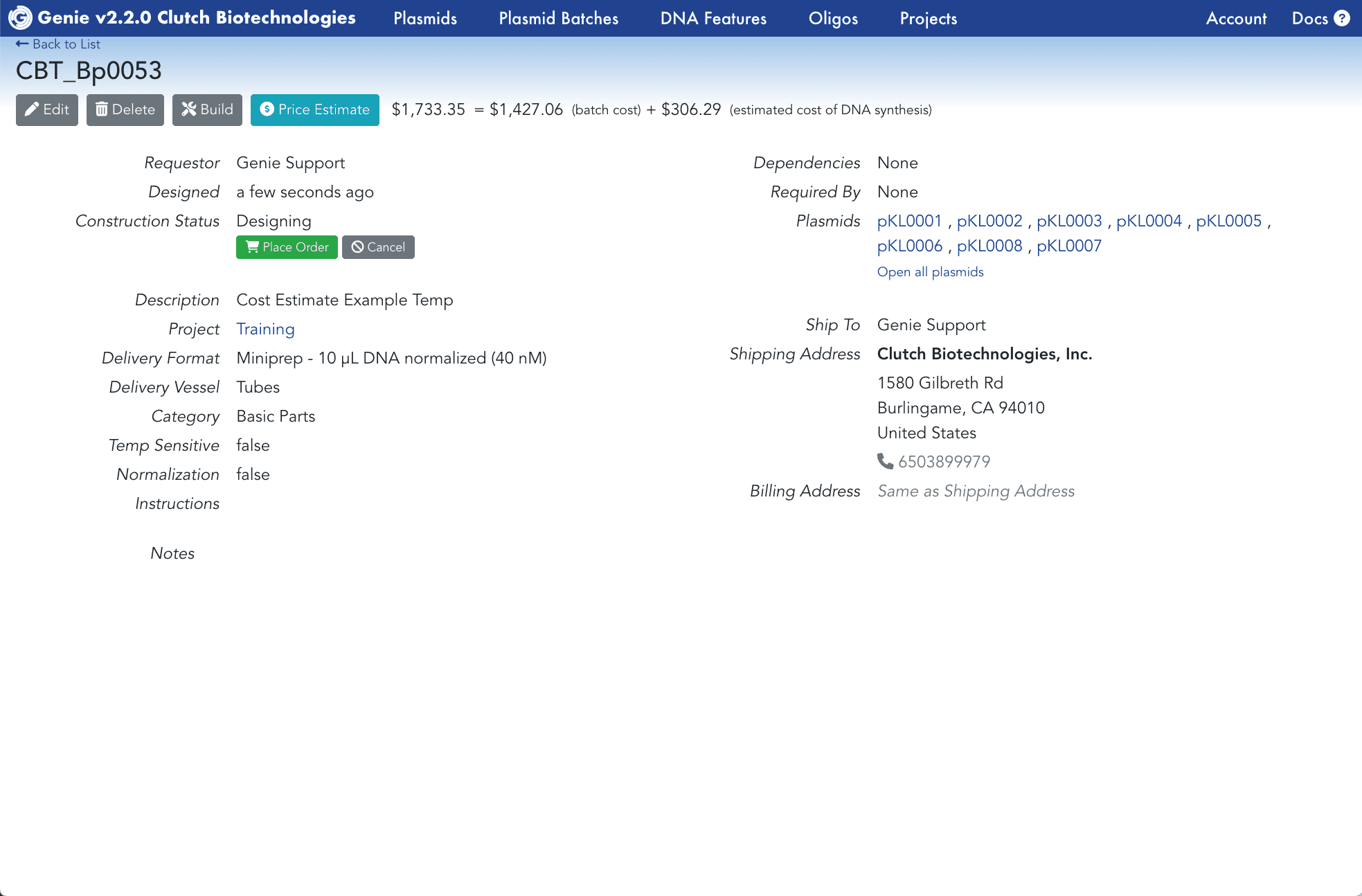Open the Projects menu item
Image resolution: width=1362 pixels, height=896 pixels.
click(928, 19)
